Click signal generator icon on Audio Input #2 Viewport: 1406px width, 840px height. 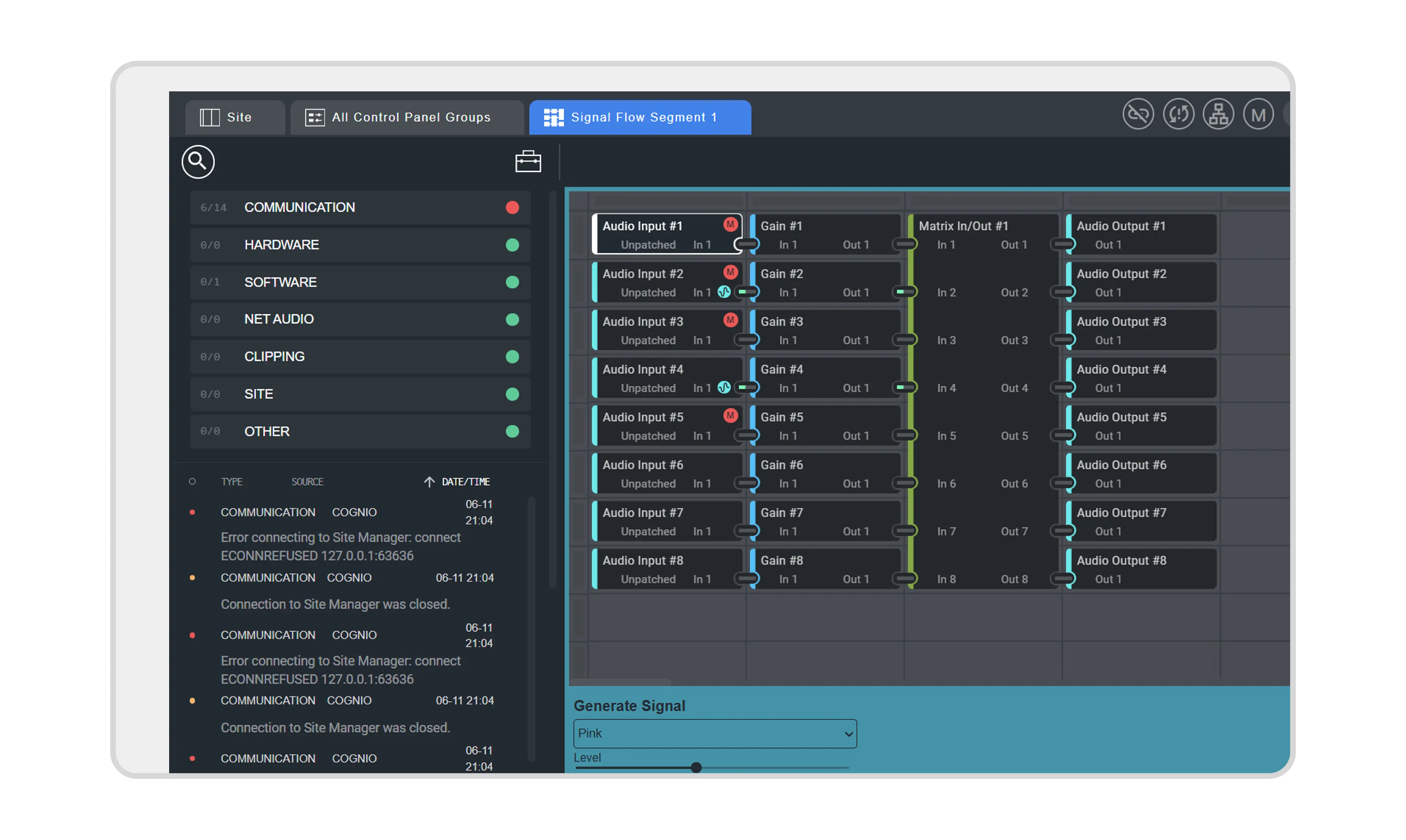click(723, 292)
